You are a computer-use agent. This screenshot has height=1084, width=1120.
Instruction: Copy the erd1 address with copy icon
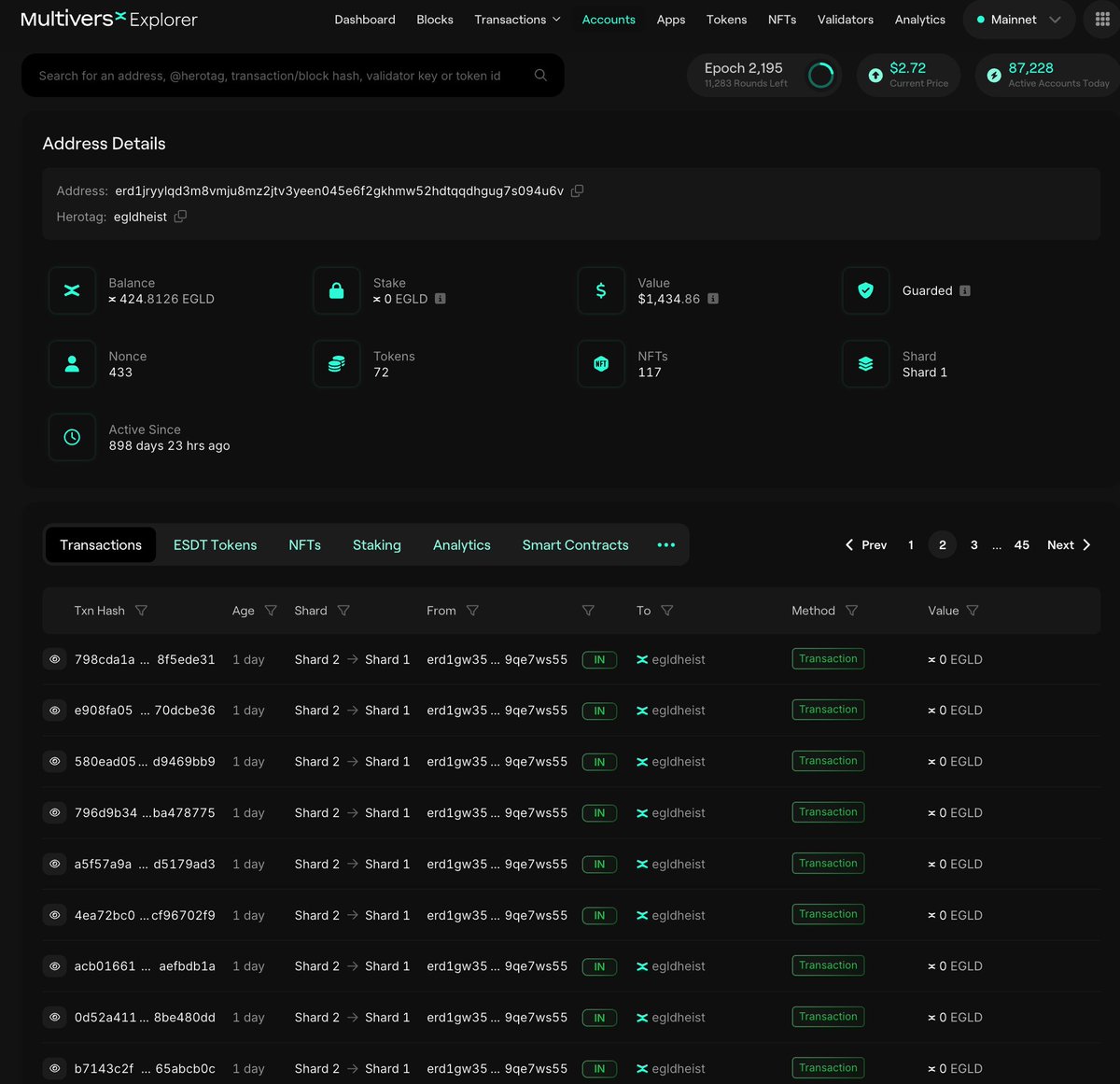[x=577, y=190]
